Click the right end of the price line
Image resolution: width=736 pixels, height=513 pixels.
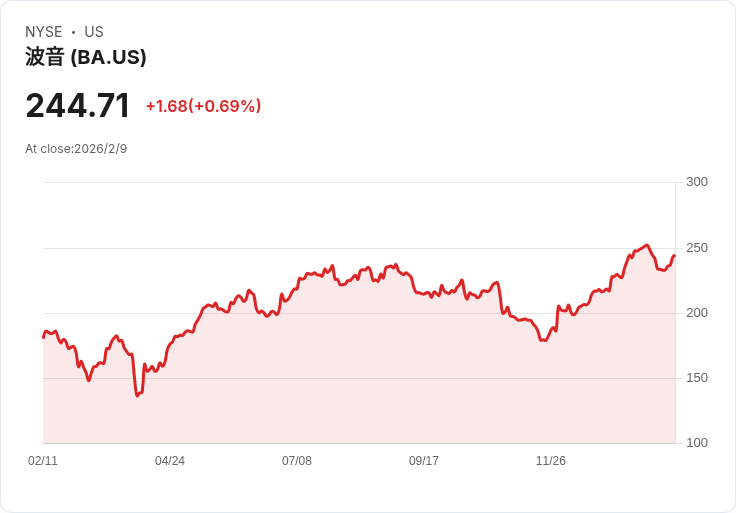click(674, 256)
